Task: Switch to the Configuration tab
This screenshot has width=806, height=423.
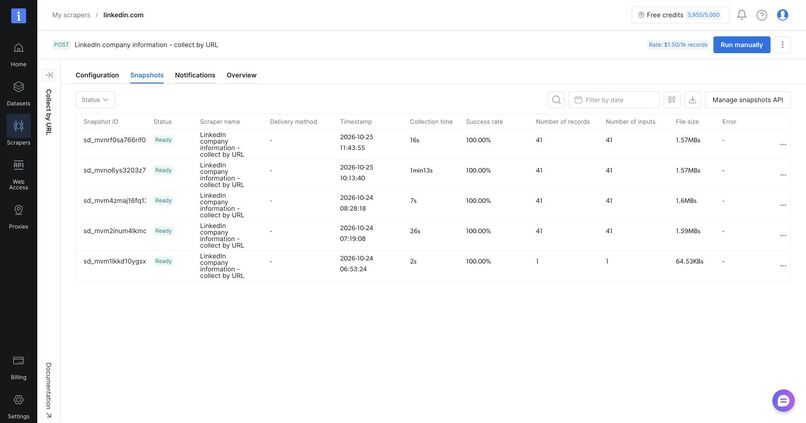Action: tap(97, 75)
